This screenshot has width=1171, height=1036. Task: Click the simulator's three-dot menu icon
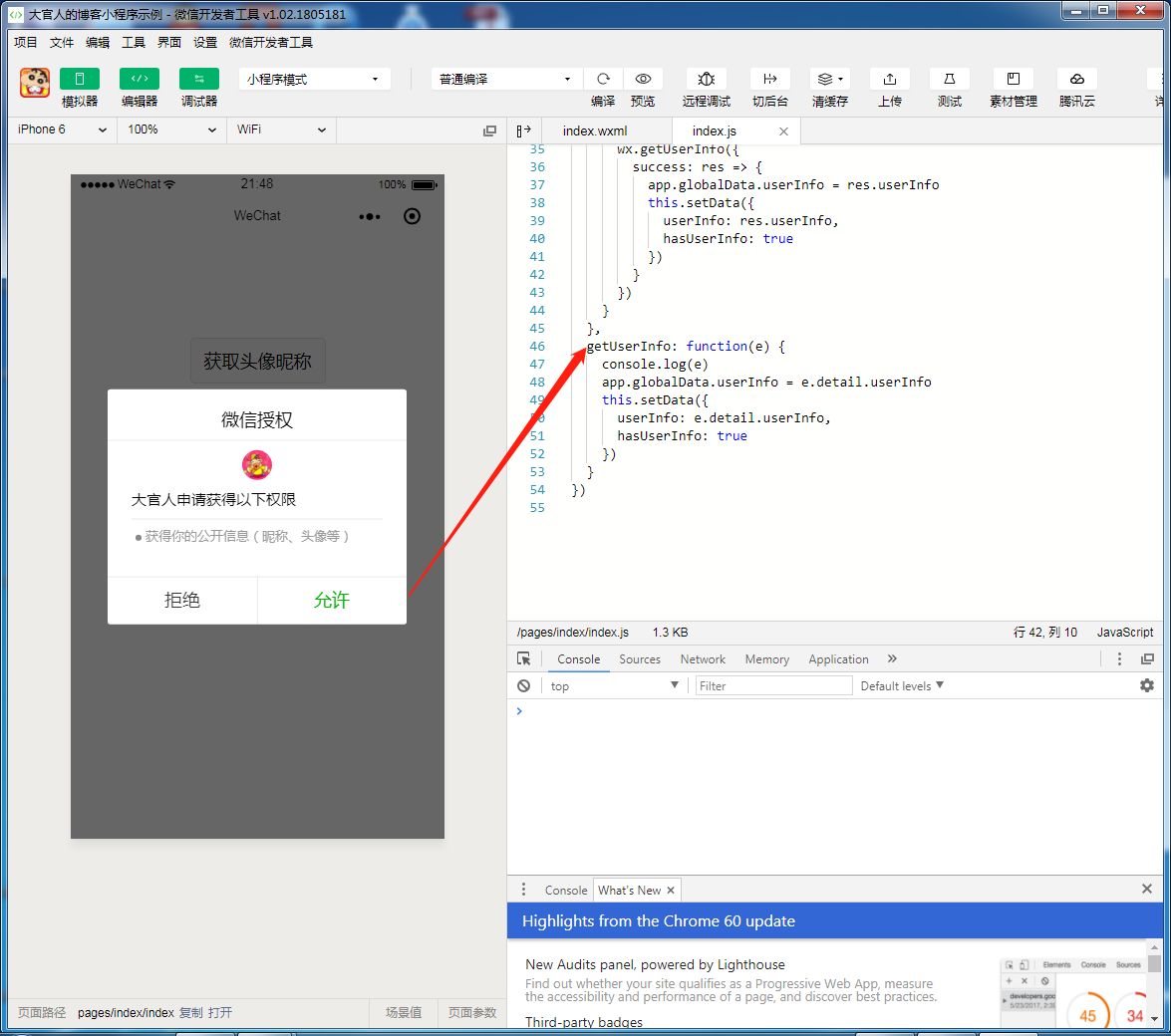[x=369, y=216]
